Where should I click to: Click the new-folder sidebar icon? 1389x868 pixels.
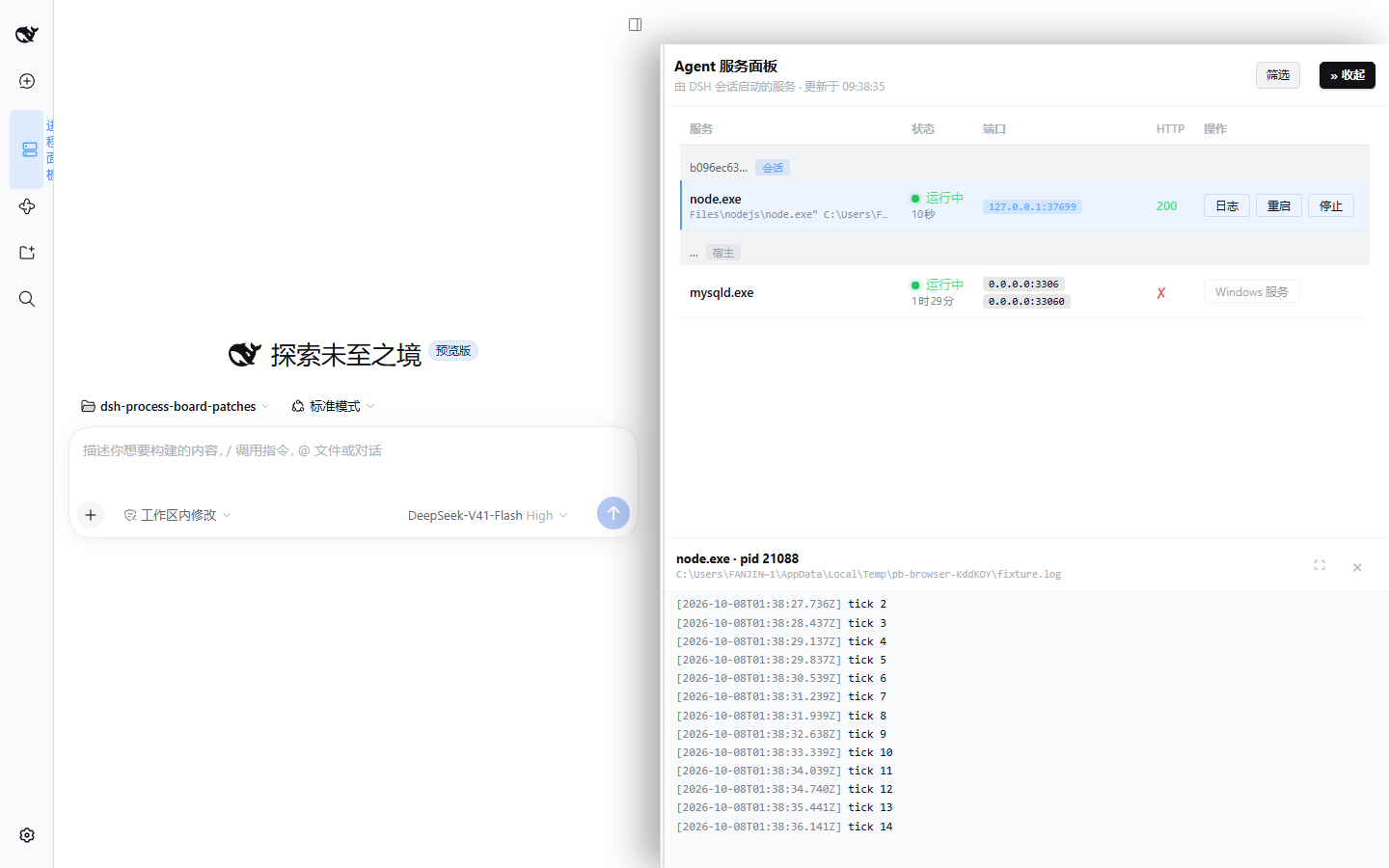coord(27,253)
